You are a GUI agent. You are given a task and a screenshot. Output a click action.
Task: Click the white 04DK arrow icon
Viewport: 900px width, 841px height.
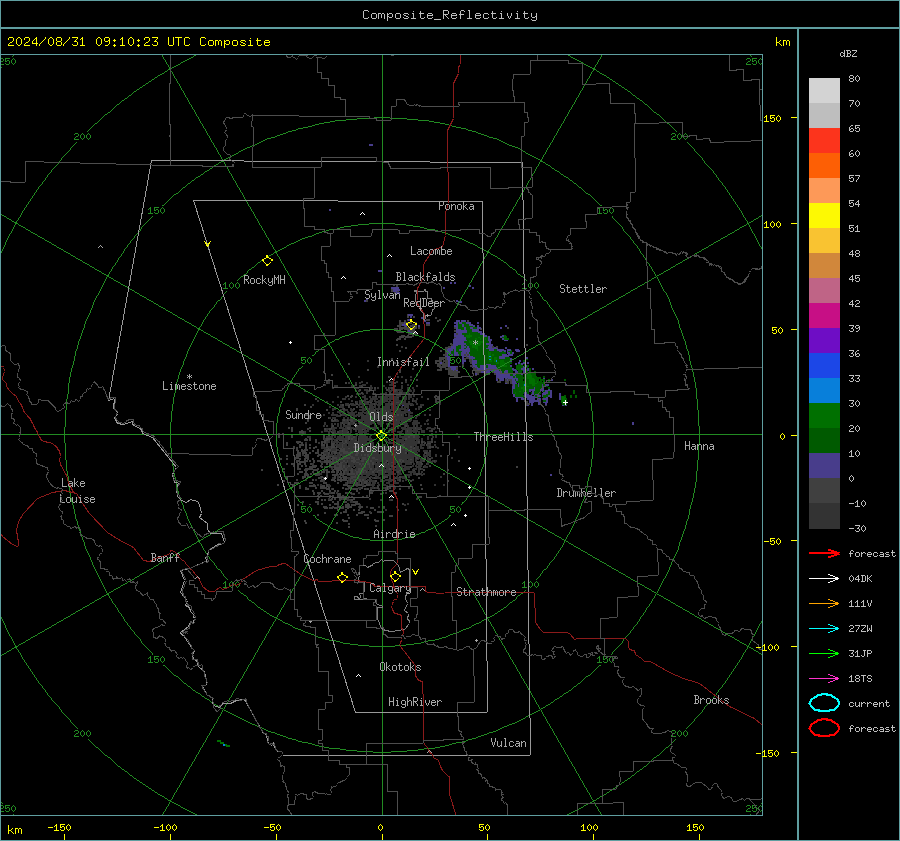[824, 578]
